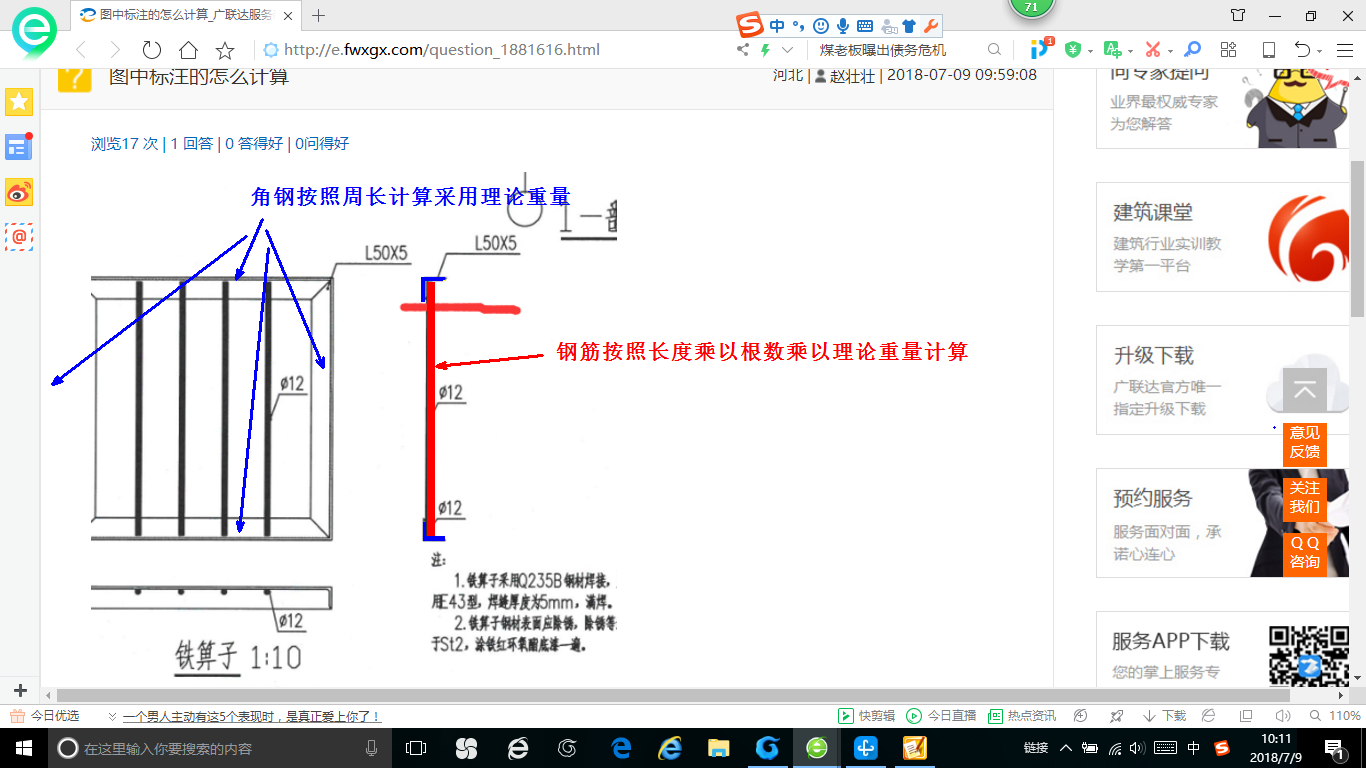Screen dimensions: 1366x768
Task: Expand the translate extension dropdown arrow
Action: coord(1129,51)
